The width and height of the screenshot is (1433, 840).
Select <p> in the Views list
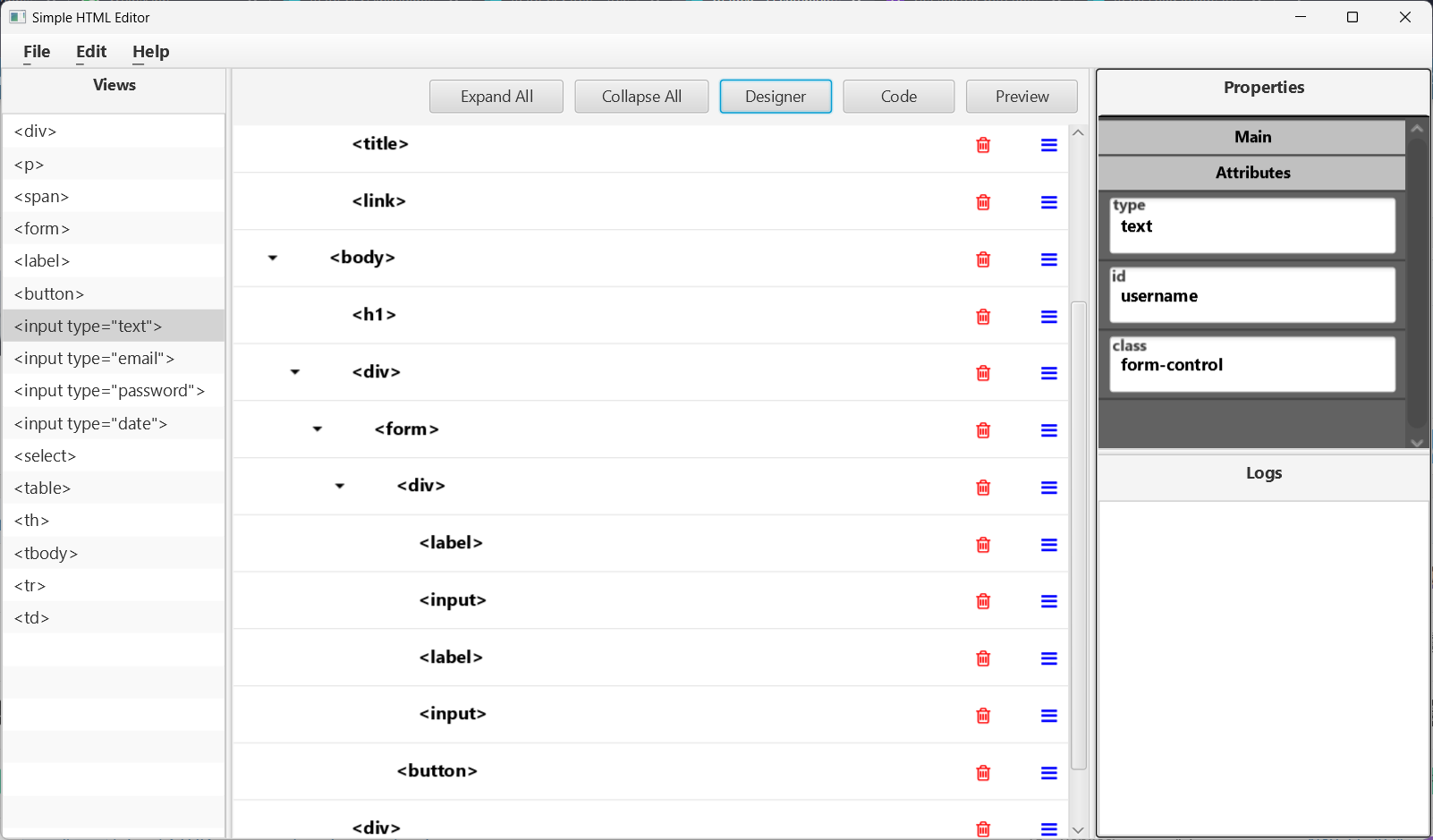click(x=114, y=165)
